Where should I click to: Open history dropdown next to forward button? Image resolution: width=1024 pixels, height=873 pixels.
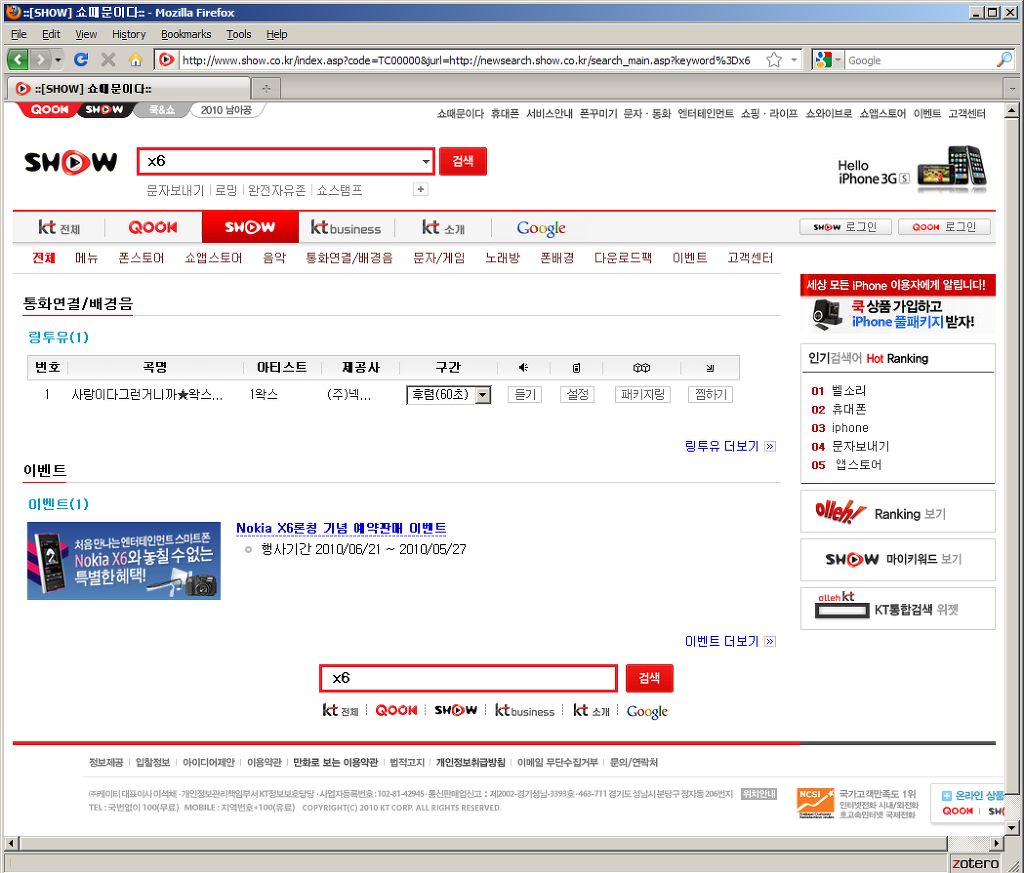58,60
